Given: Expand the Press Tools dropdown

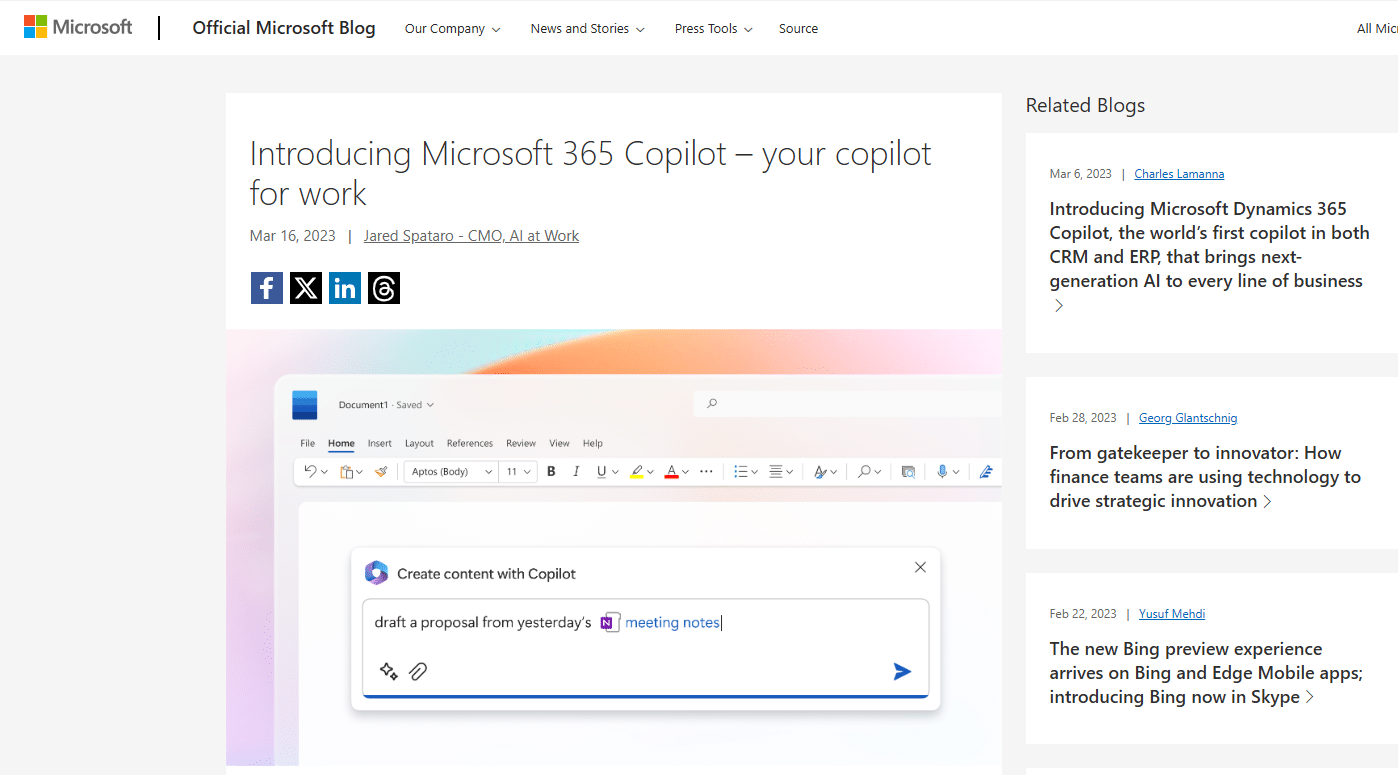Looking at the screenshot, I should pyautogui.click(x=713, y=29).
